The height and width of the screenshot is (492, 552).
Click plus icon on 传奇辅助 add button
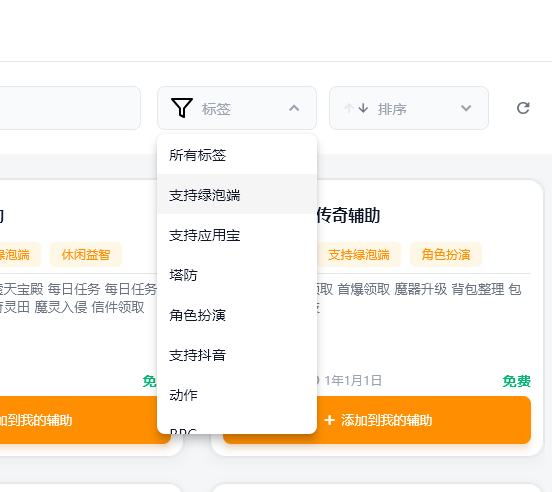pos(330,420)
